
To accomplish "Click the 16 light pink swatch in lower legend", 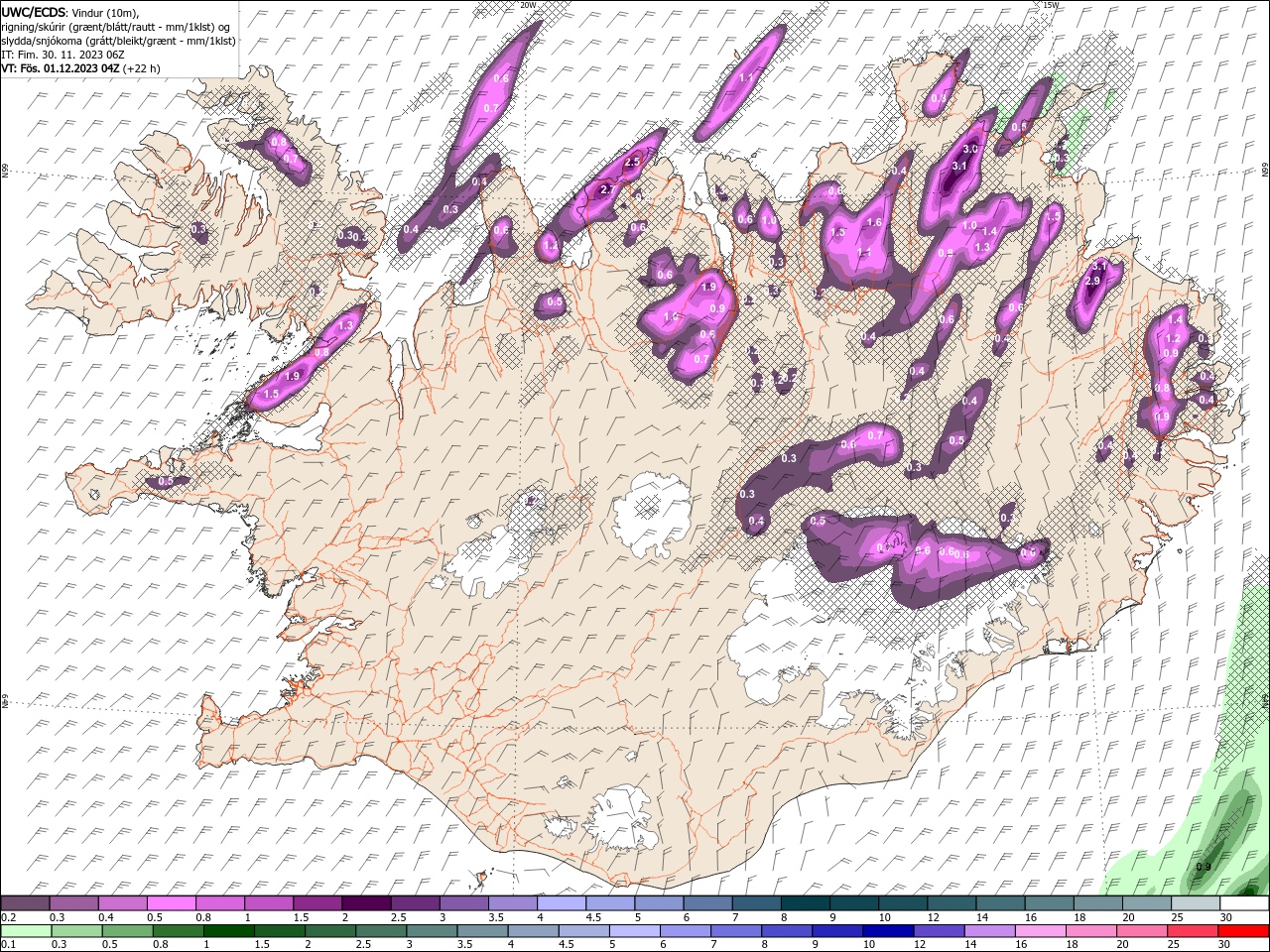I will [x=1040, y=931].
